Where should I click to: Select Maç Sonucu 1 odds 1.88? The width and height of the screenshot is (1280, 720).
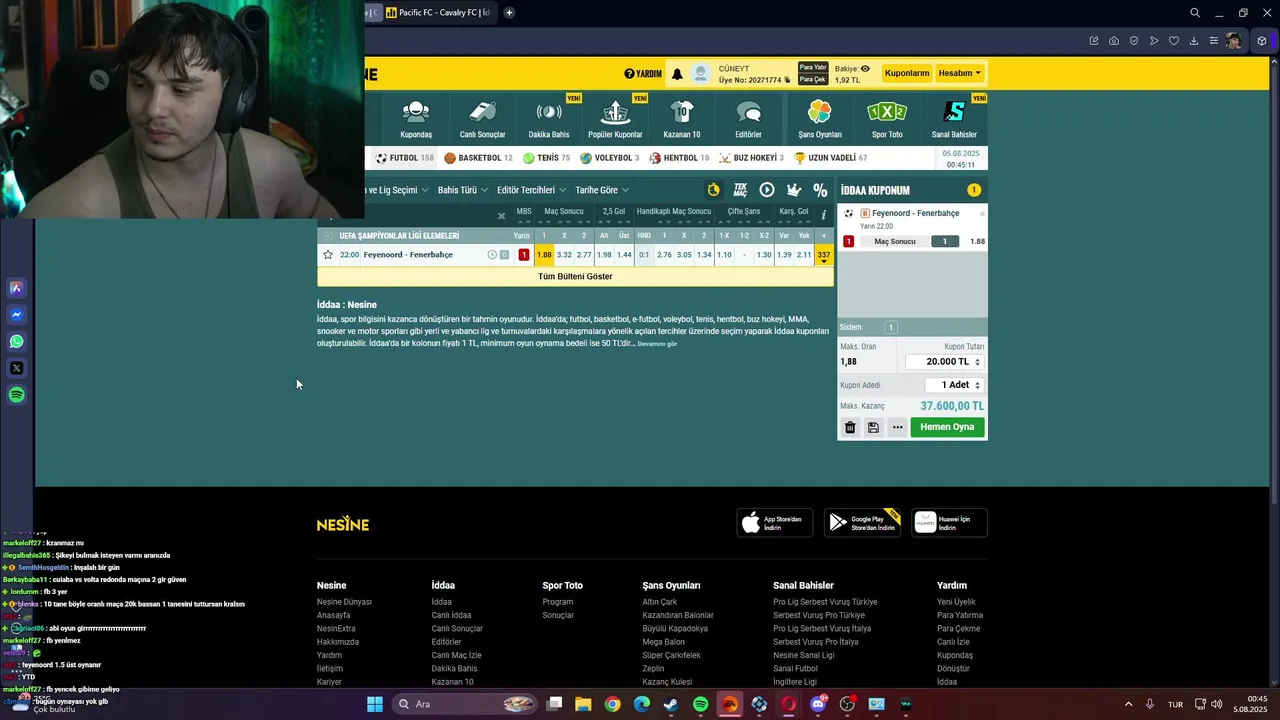tap(544, 255)
